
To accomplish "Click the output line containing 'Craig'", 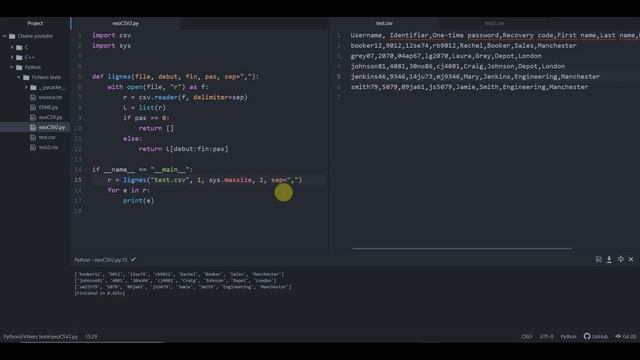I will [x=175, y=281].
